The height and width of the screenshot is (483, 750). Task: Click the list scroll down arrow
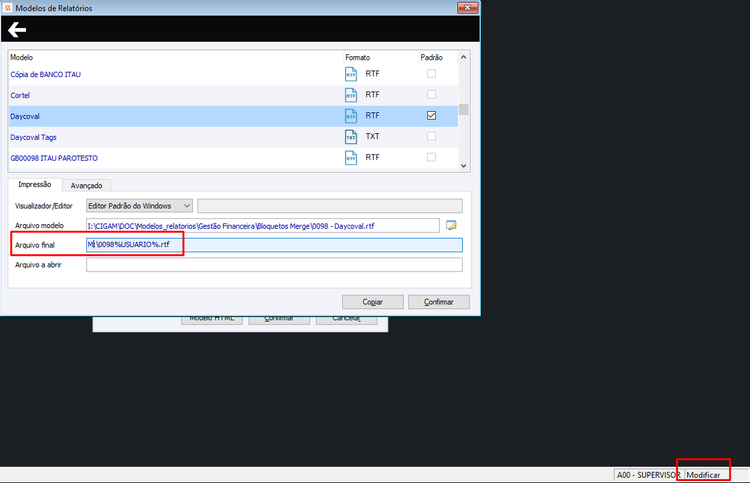point(463,166)
